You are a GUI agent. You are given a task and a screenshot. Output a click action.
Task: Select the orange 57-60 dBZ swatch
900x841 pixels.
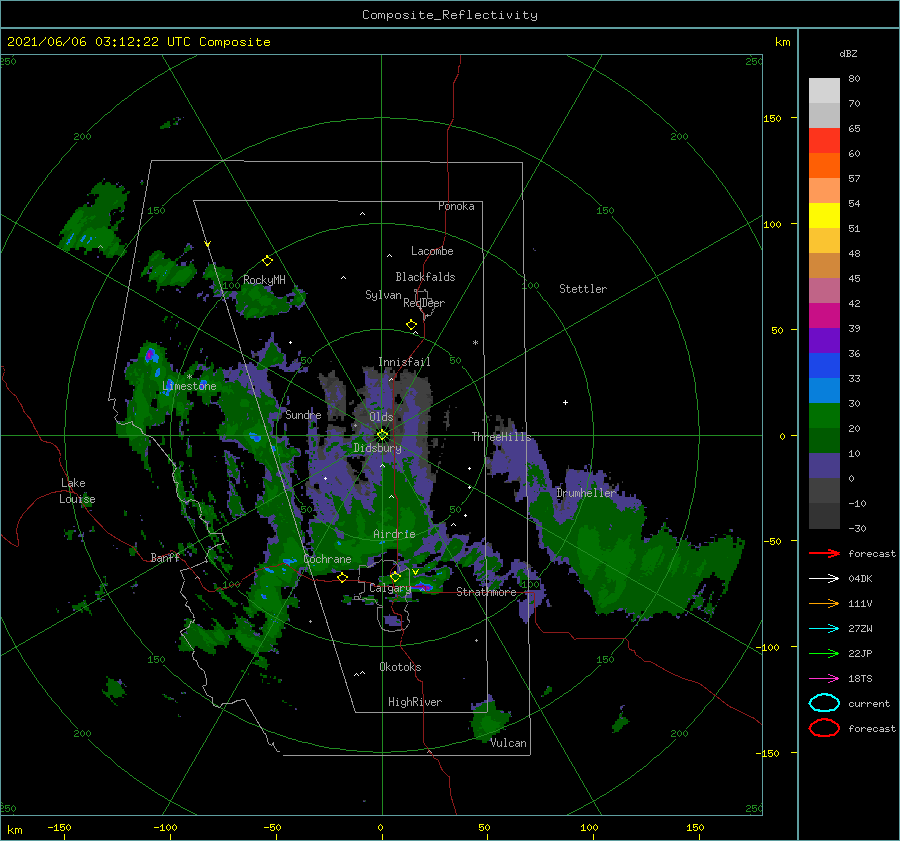pos(824,165)
